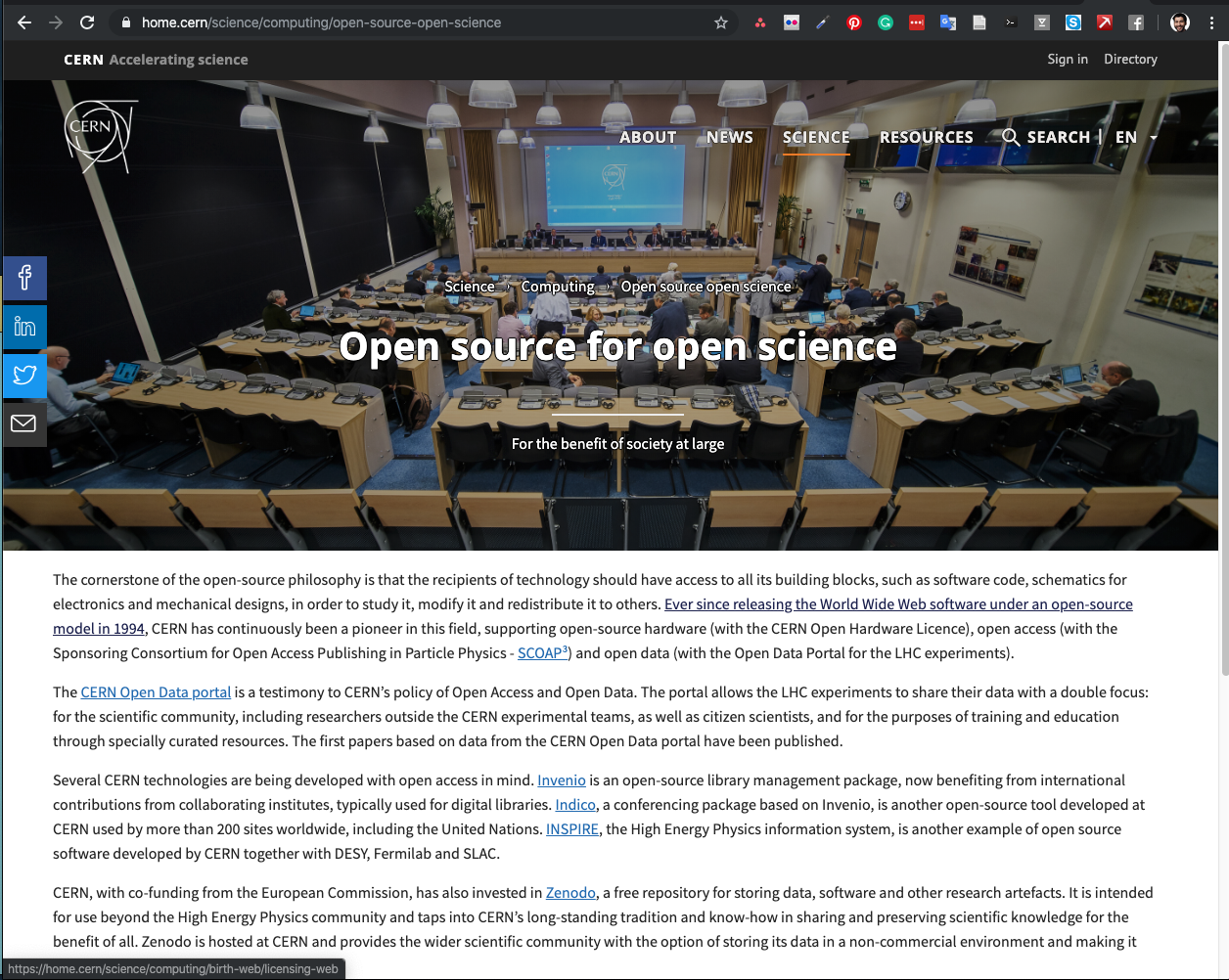
Task: Bookmark this page with the star icon
Action: pyautogui.click(x=721, y=22)
